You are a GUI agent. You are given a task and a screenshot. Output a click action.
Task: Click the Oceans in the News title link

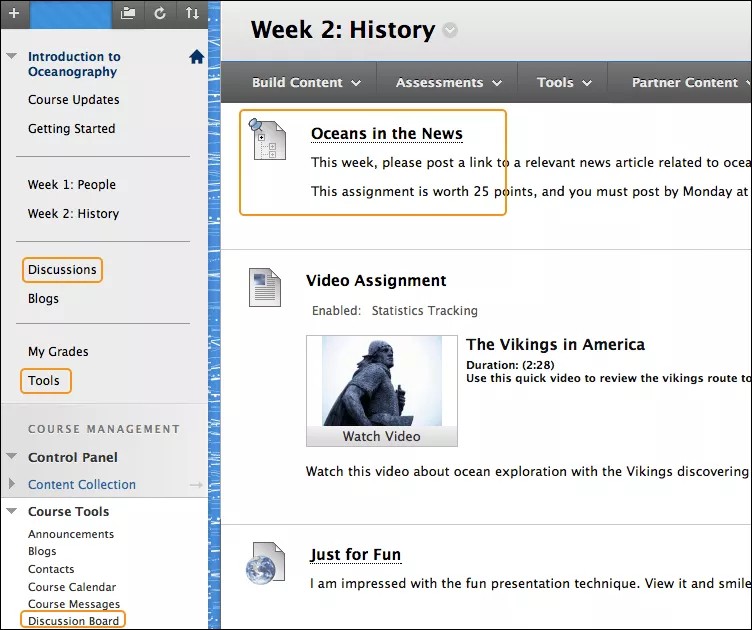[386, 133]
